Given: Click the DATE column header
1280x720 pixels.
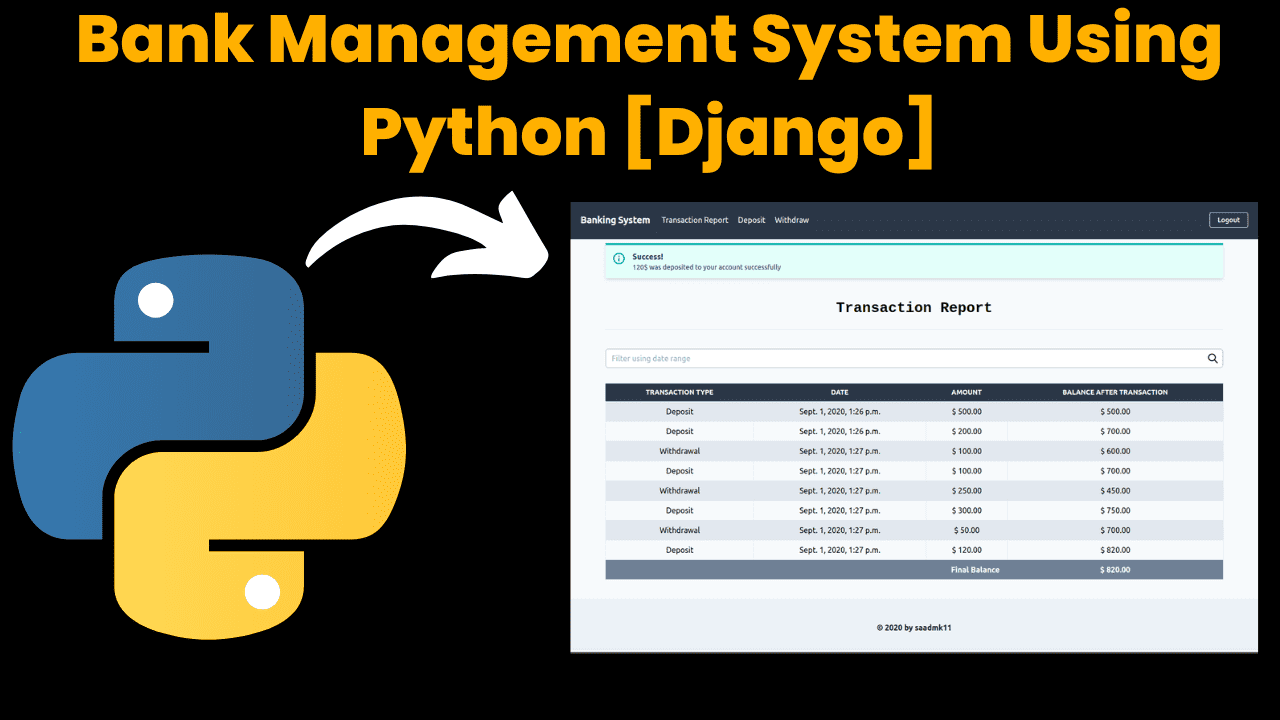Looking at the screenshot, I should (x=839, y=392).
